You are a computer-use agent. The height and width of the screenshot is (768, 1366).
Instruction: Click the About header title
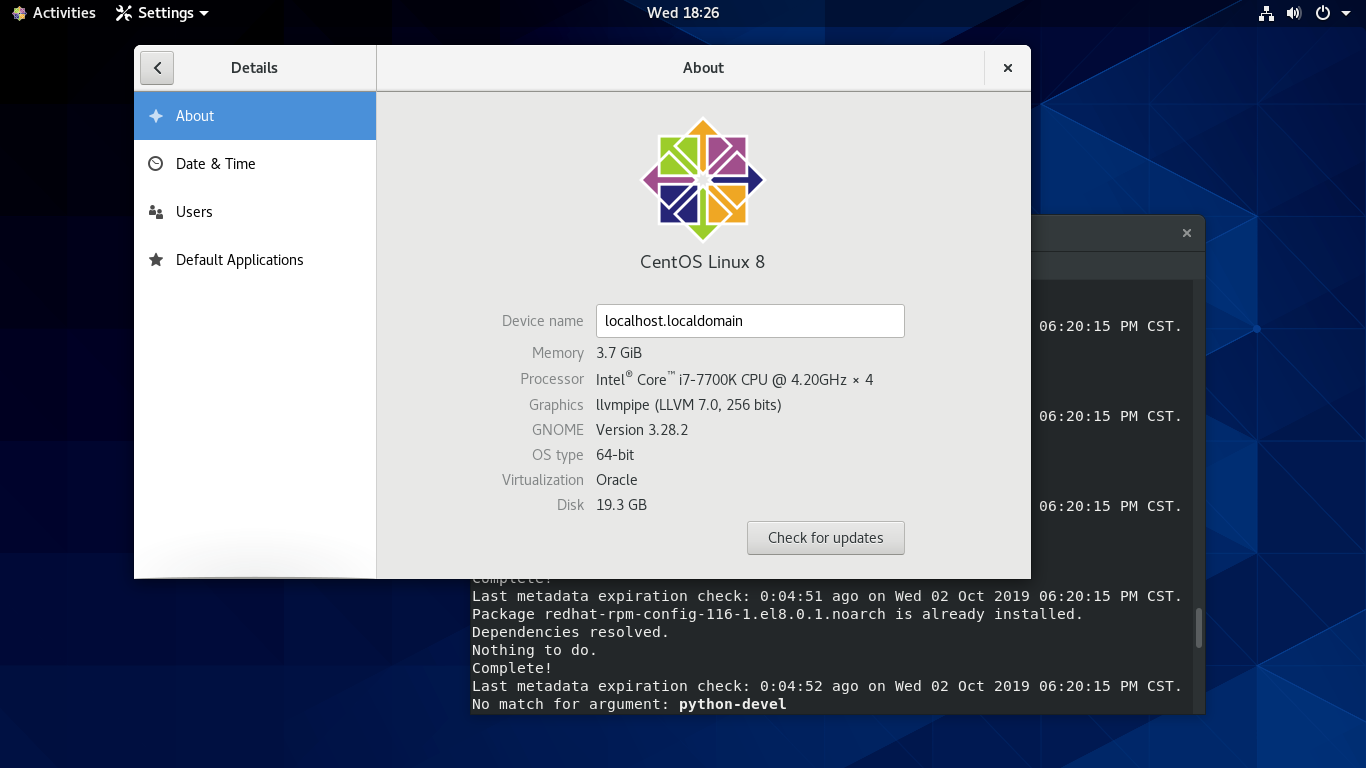click(x=703, y=68)
